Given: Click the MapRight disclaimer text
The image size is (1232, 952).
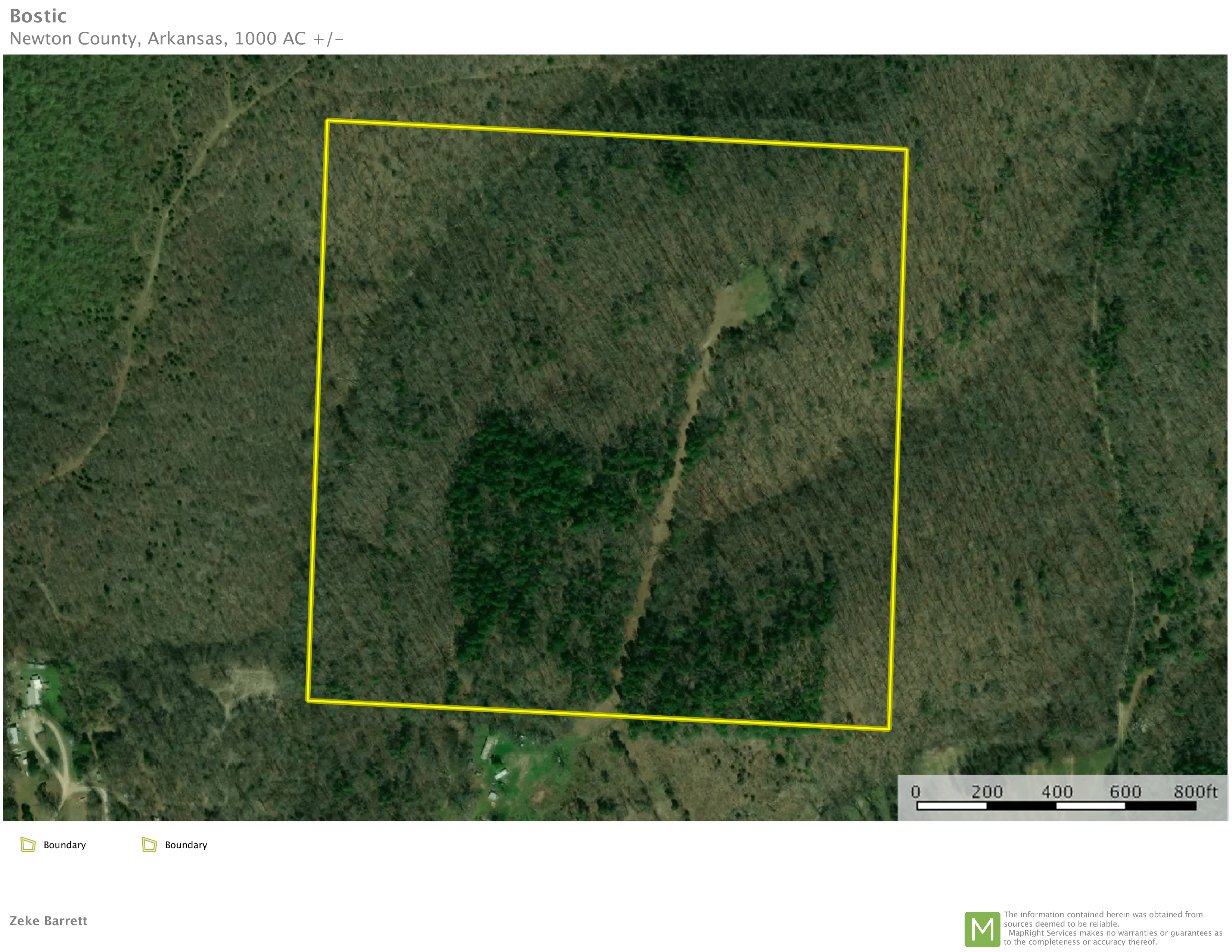Looking at the screenshot, I should point(1111,928).
